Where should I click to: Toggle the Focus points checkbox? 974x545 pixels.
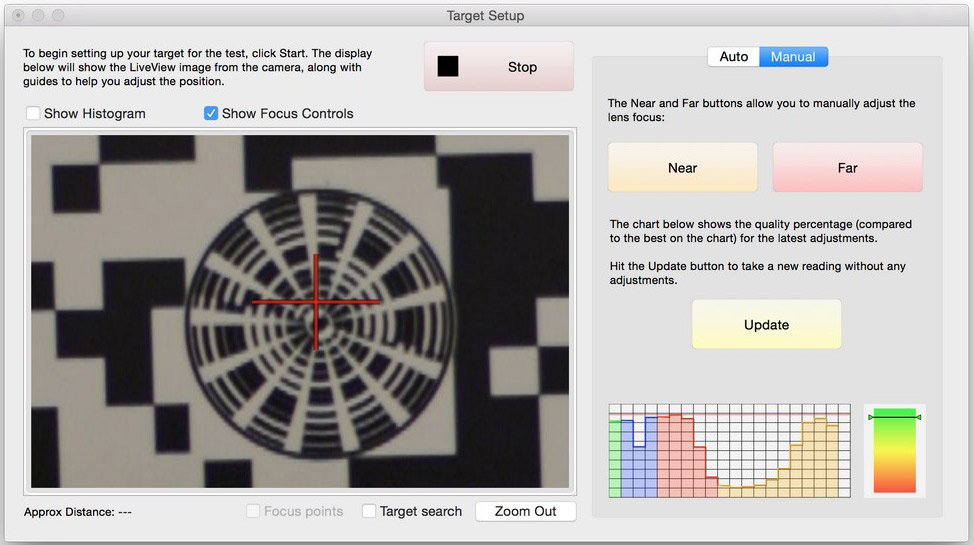tap(253, 511)
